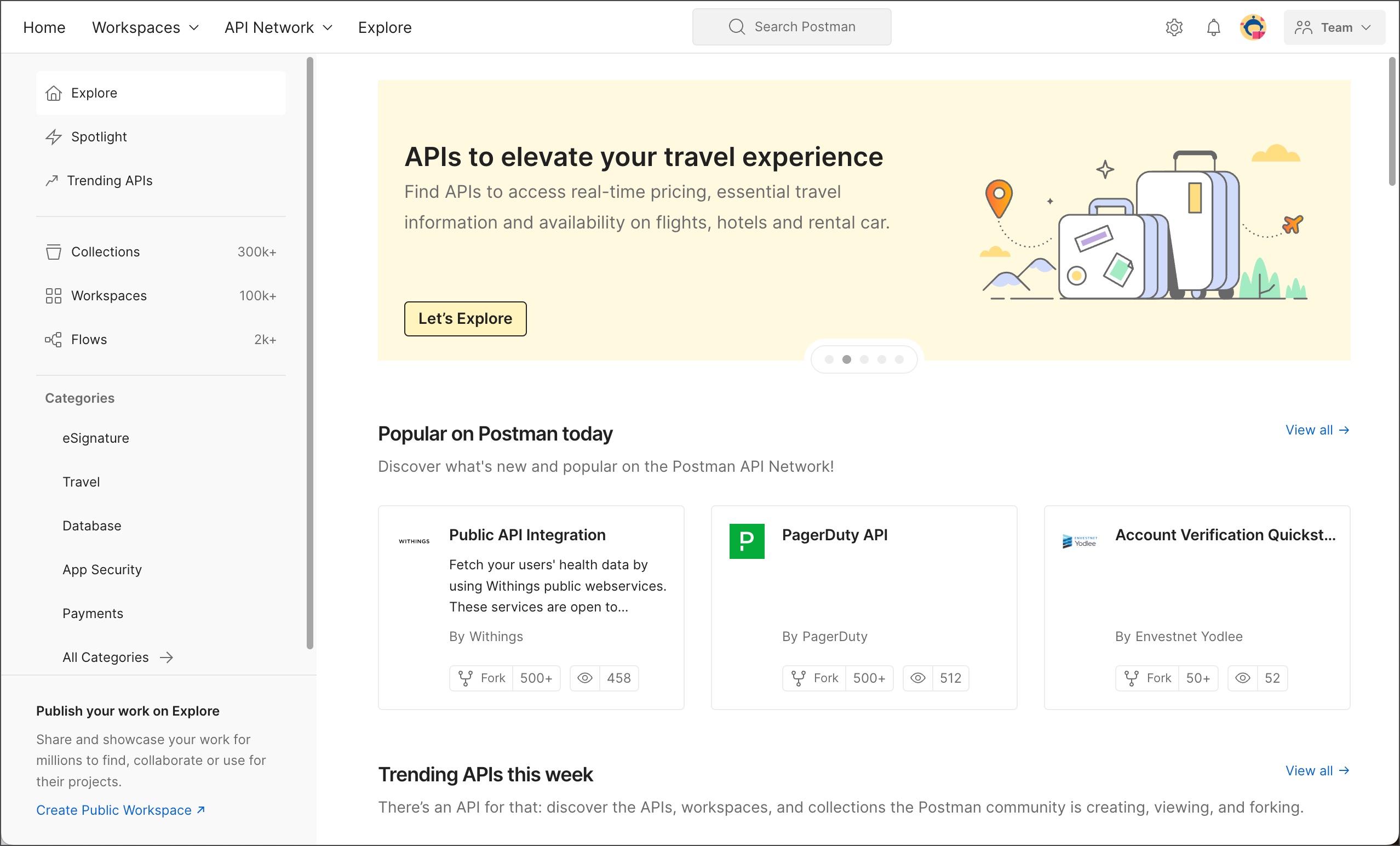Select the third carousel dot
This screenshot has height=846, width=1400.
(864, 359)
